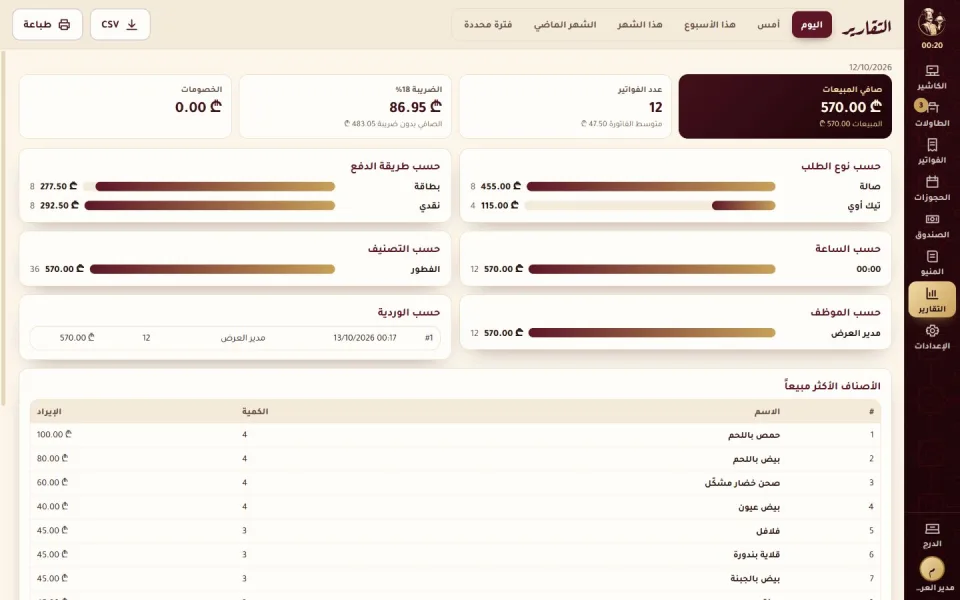Screen dimensions: 960x600
Task: Select the صحن خضار مشكّل row
Action: (x=455, y=482)
